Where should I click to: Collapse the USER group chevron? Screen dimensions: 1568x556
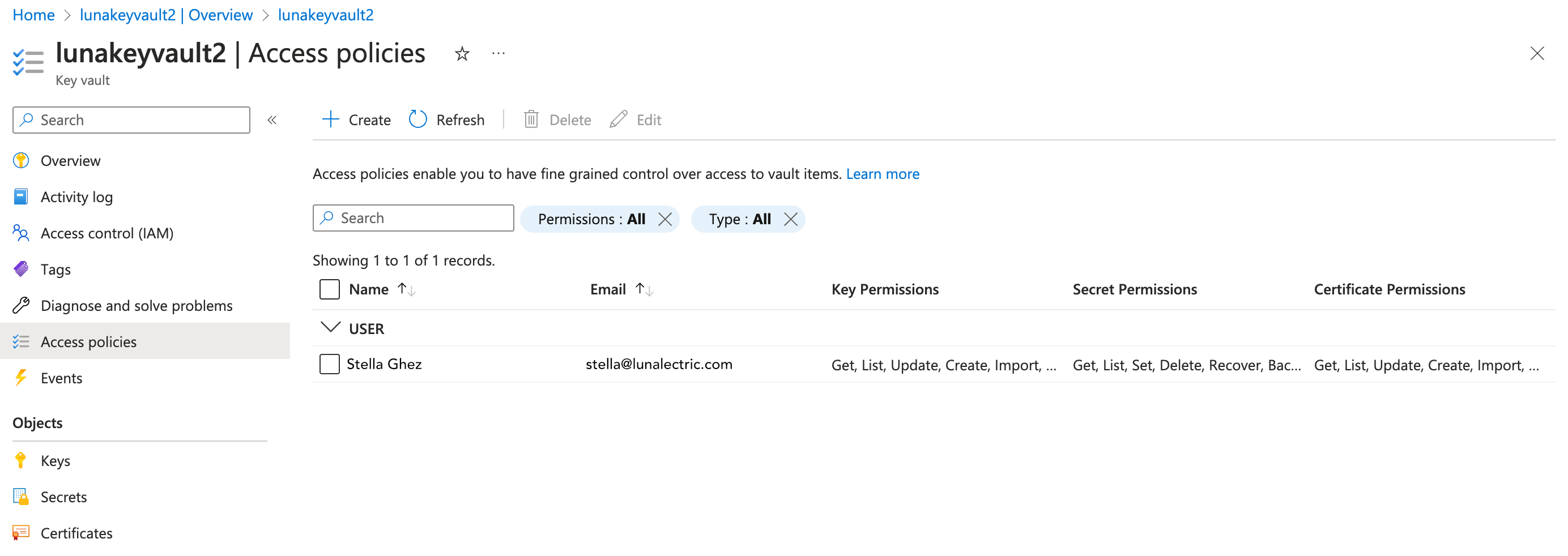330,328
